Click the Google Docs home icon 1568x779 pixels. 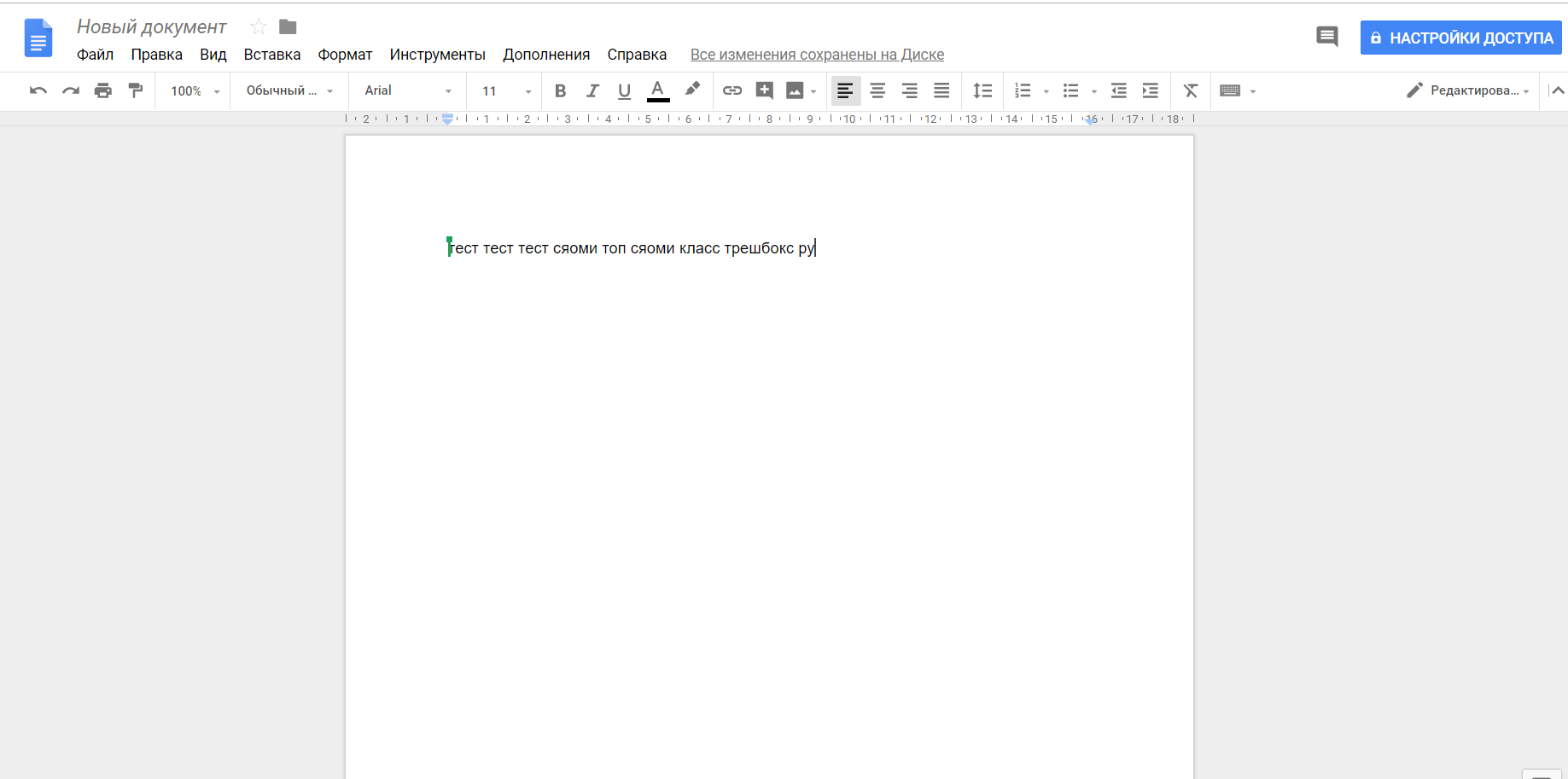(38, 38)
